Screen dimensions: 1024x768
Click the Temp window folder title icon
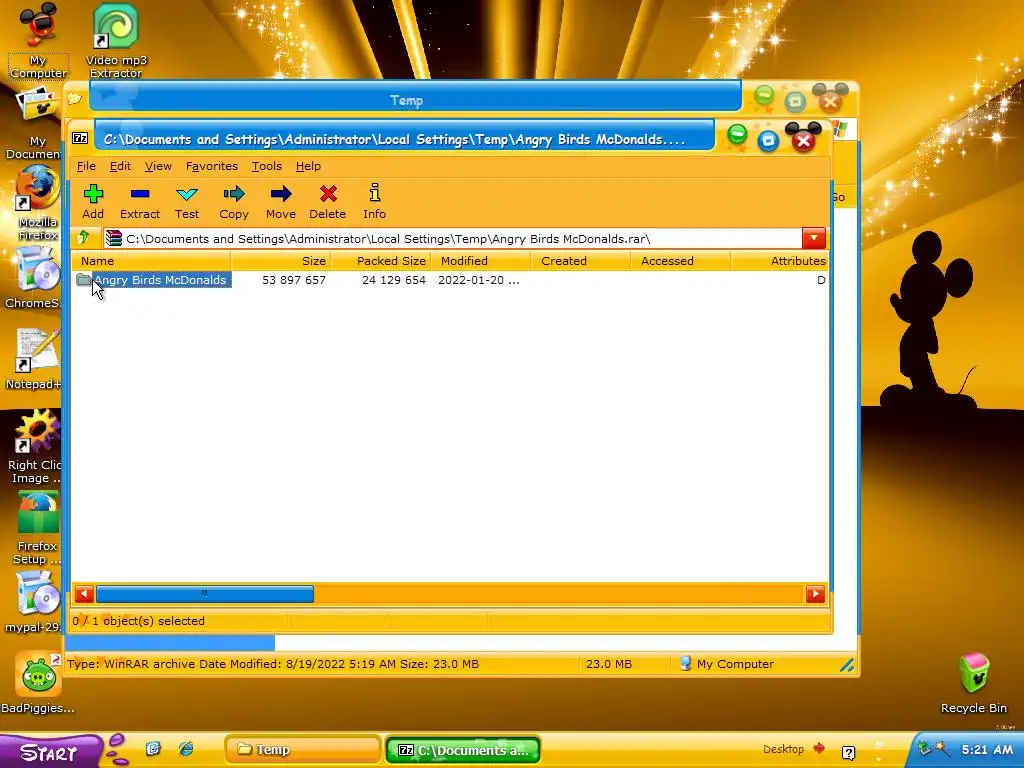pos(74,99)
